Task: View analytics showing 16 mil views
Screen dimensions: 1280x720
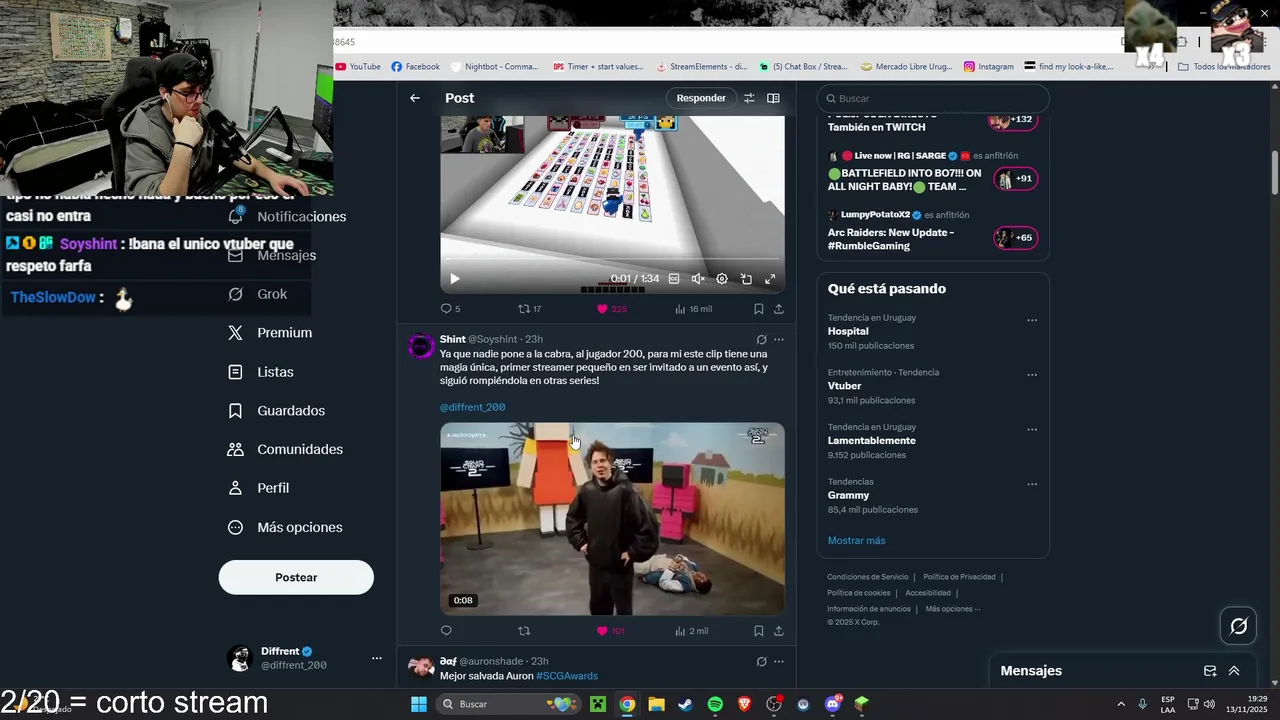Action: pos(693,309)
